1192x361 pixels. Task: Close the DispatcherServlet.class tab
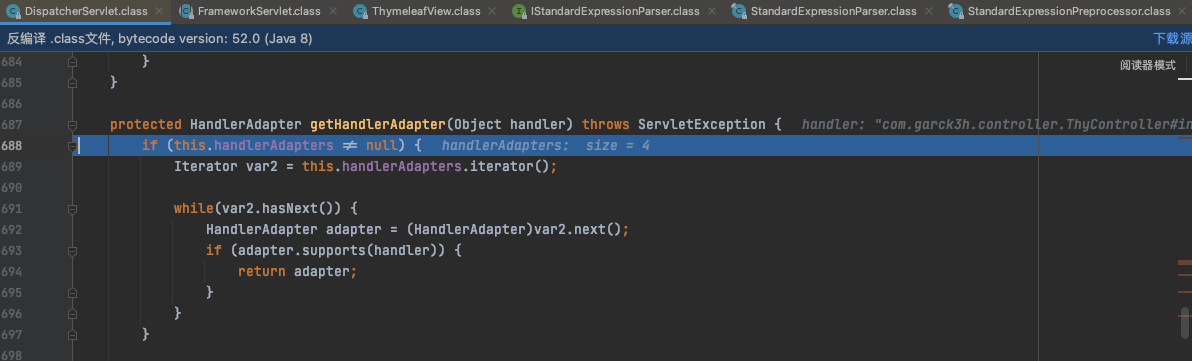(159, 12)
